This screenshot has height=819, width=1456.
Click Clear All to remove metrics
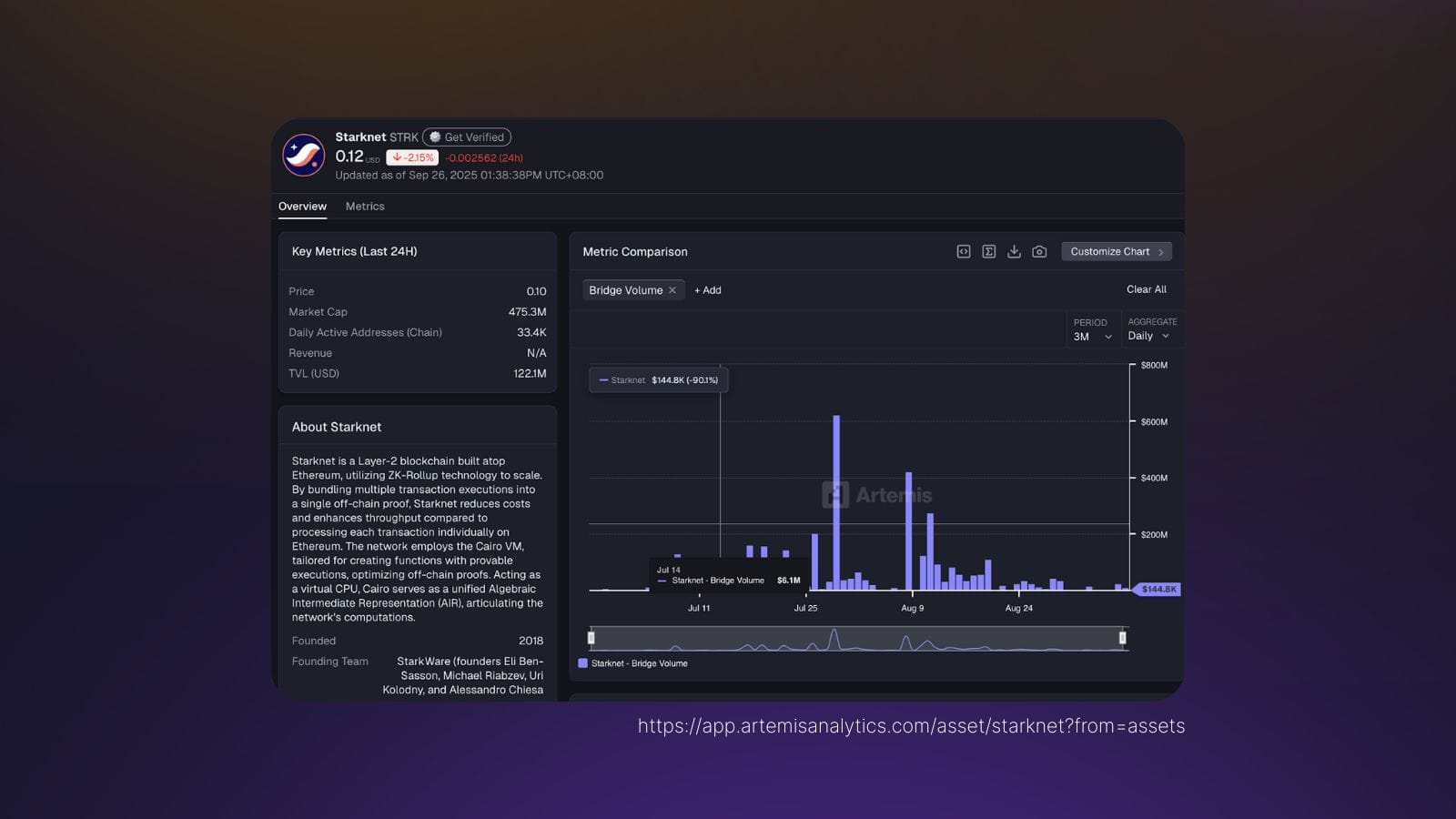(1146, 289)
